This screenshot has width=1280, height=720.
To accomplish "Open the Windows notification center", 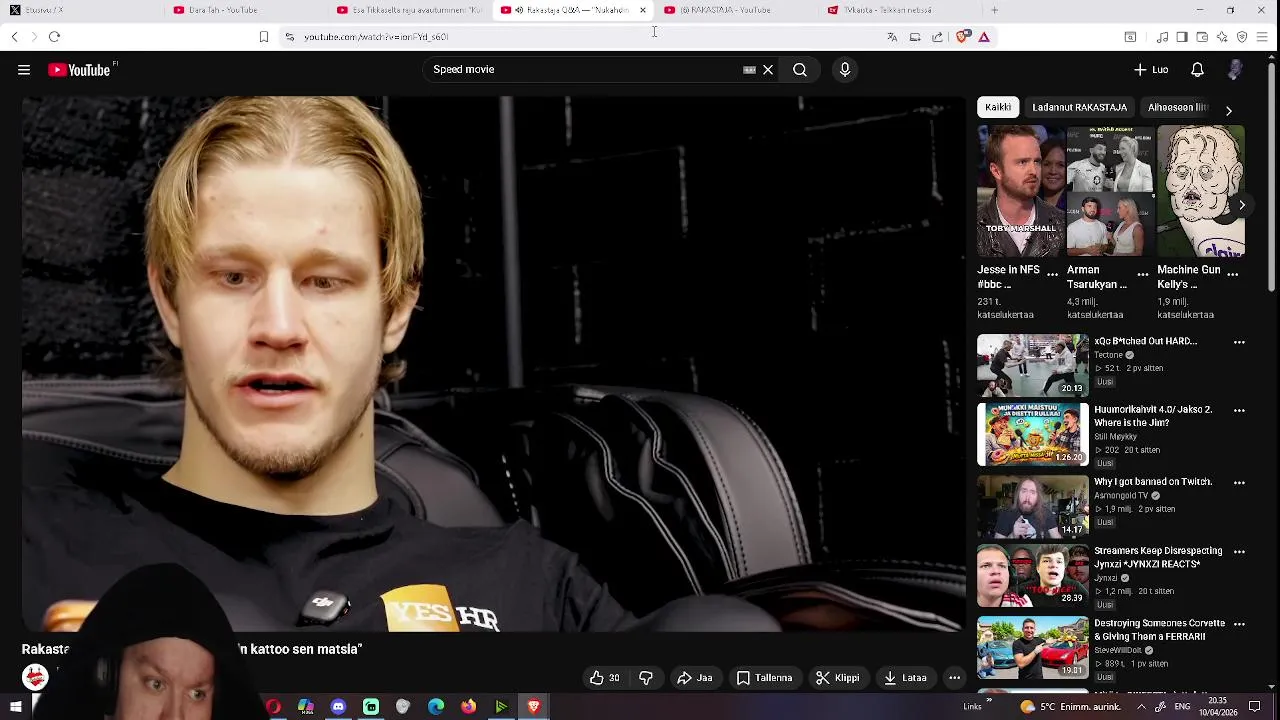I will [x=1254, y=707].
